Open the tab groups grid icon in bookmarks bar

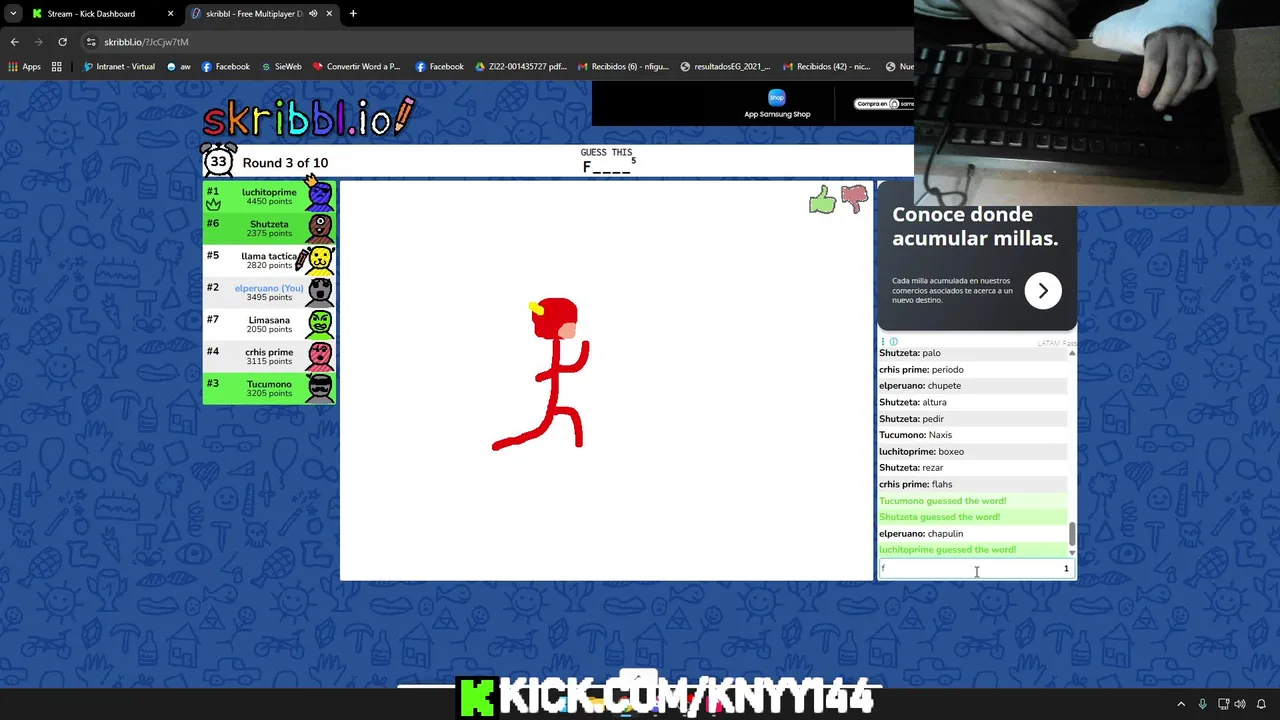tap(57, 67)
